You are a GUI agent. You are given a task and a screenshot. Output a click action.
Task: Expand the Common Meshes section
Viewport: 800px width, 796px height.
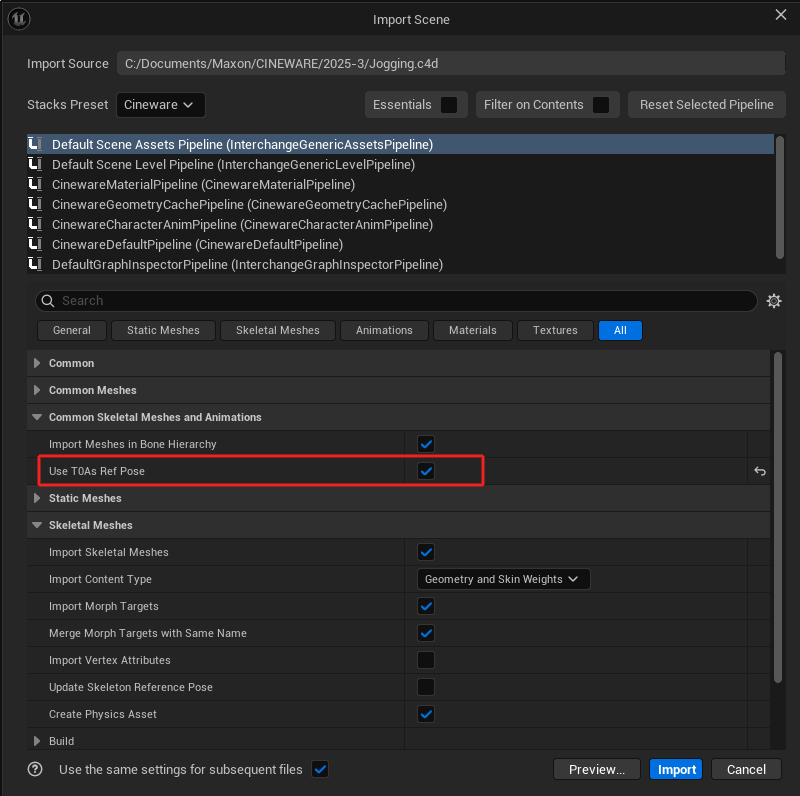38,390
